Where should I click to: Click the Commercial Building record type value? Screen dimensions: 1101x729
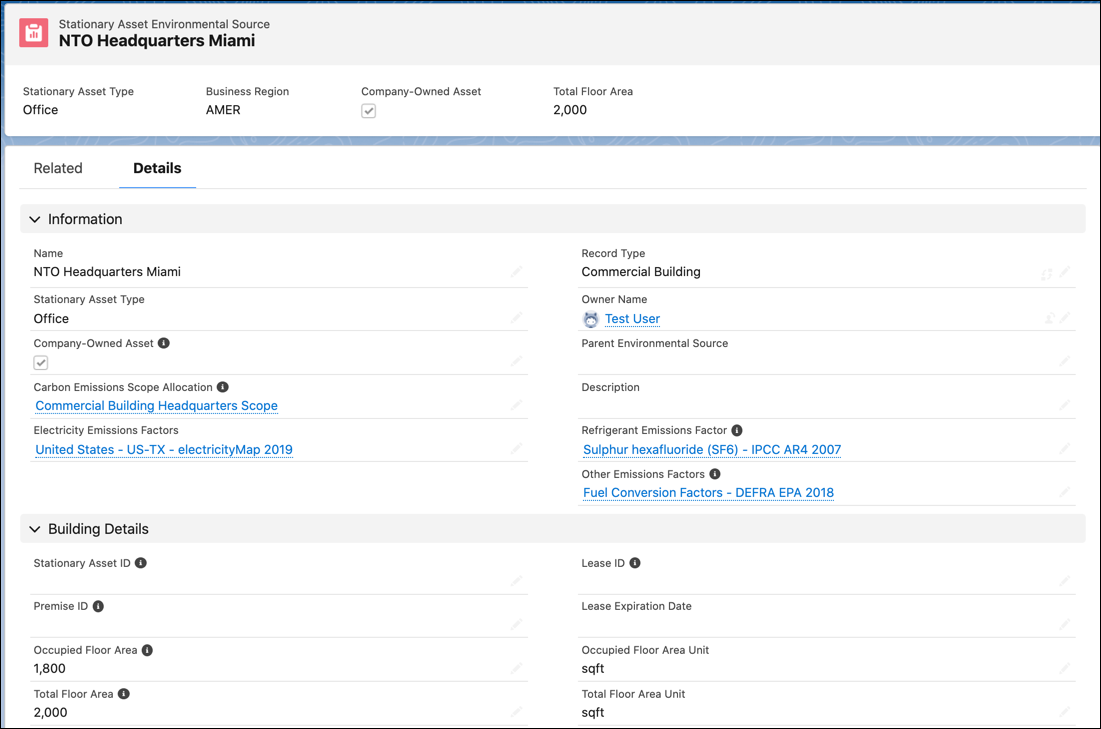[x=641, y=272]
